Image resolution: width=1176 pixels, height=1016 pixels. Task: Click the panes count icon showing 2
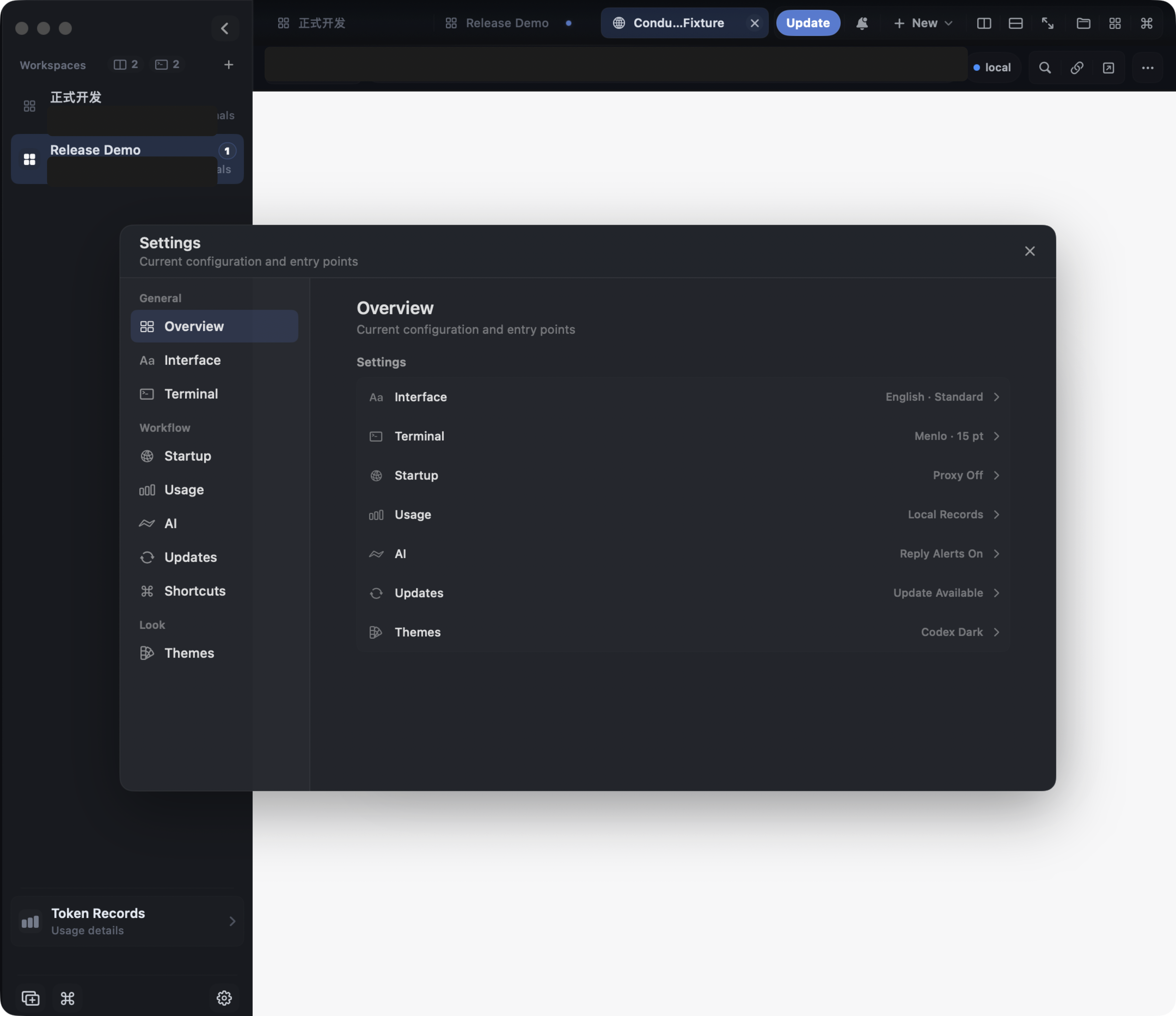click(126, 65)
